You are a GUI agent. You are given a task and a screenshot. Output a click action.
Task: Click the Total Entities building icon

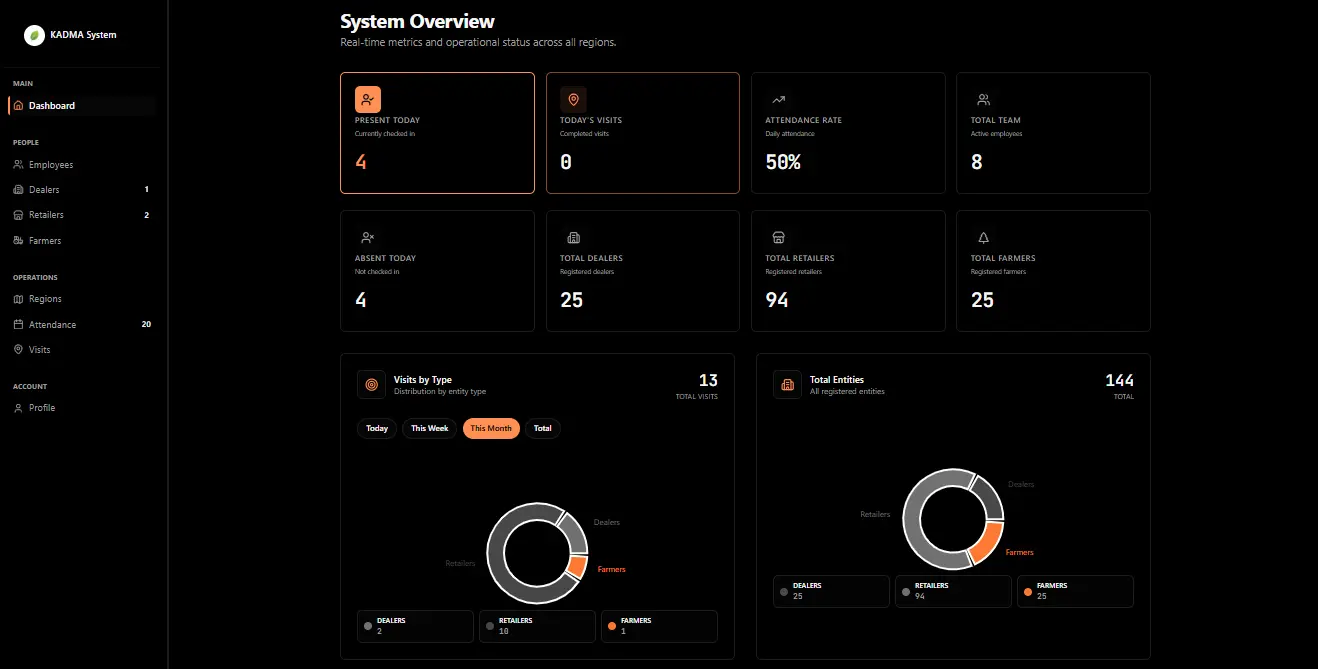[787, 385]
